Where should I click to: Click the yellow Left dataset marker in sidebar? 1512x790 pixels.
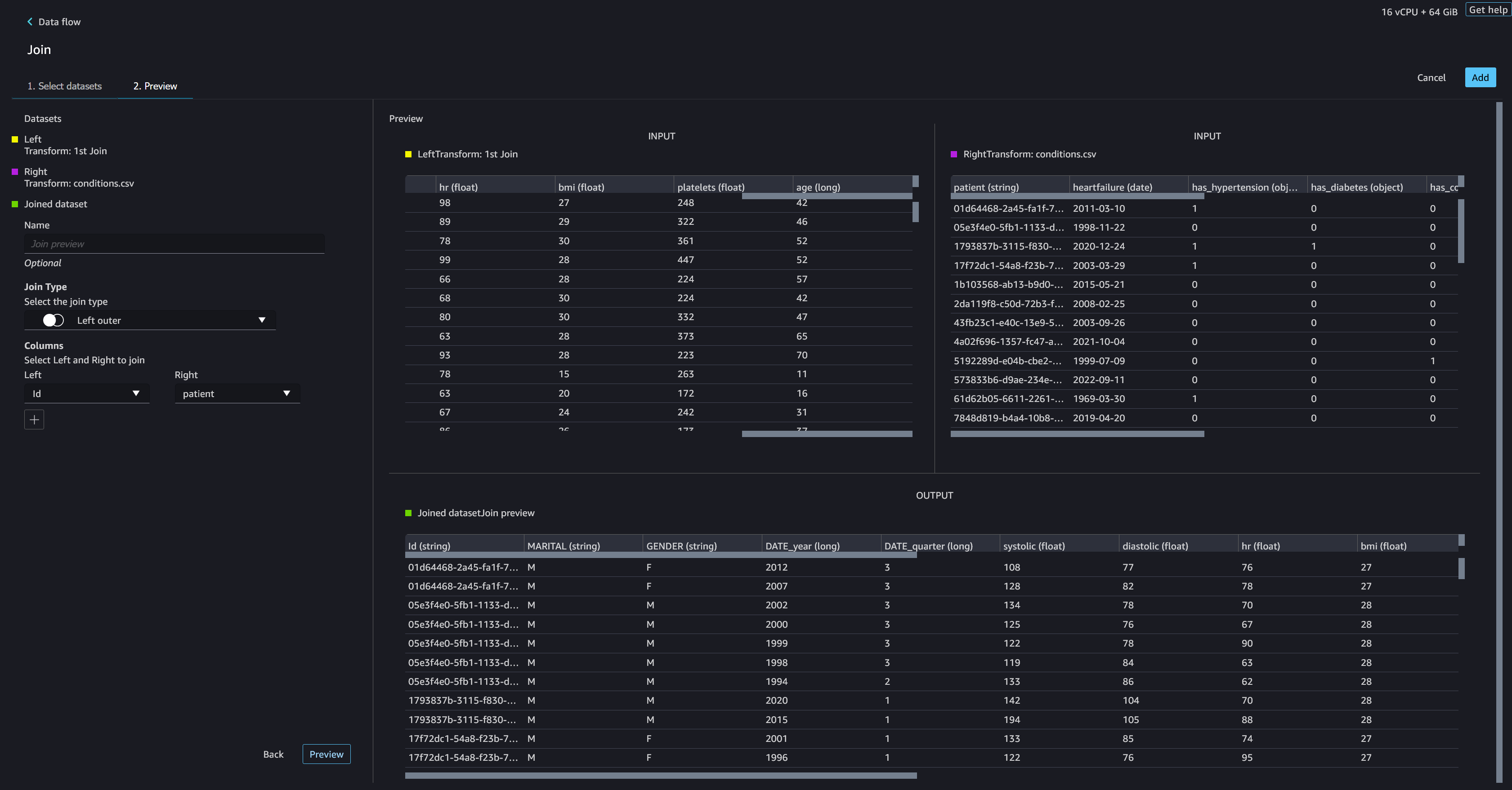15,139
